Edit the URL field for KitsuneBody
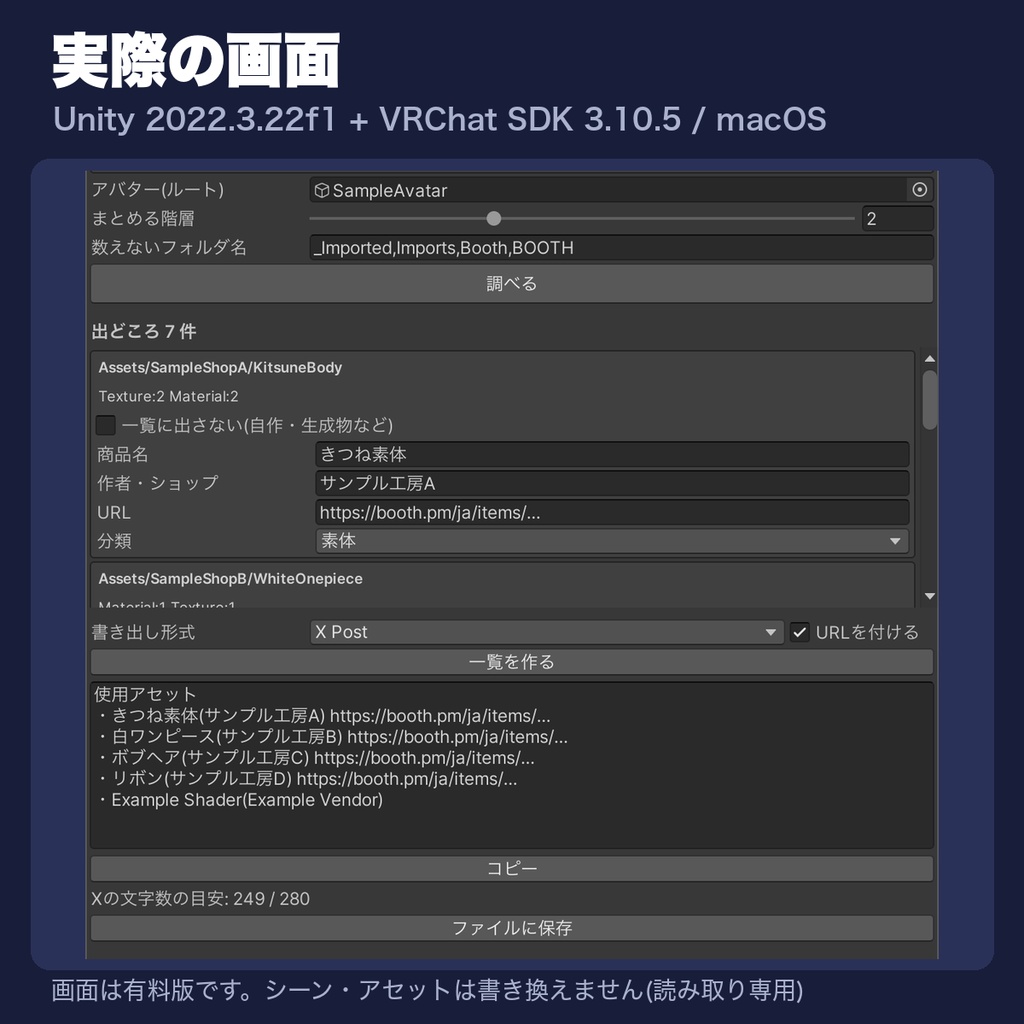The image size is (1024, 1024). tap(612, 513)
